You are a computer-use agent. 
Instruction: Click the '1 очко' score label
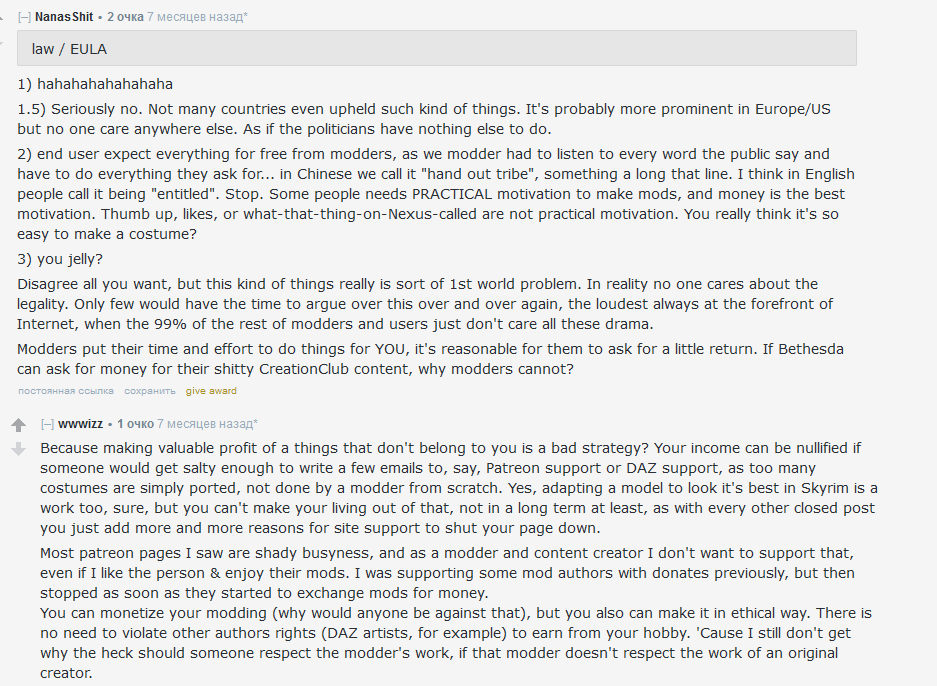(x=135, y=424)
